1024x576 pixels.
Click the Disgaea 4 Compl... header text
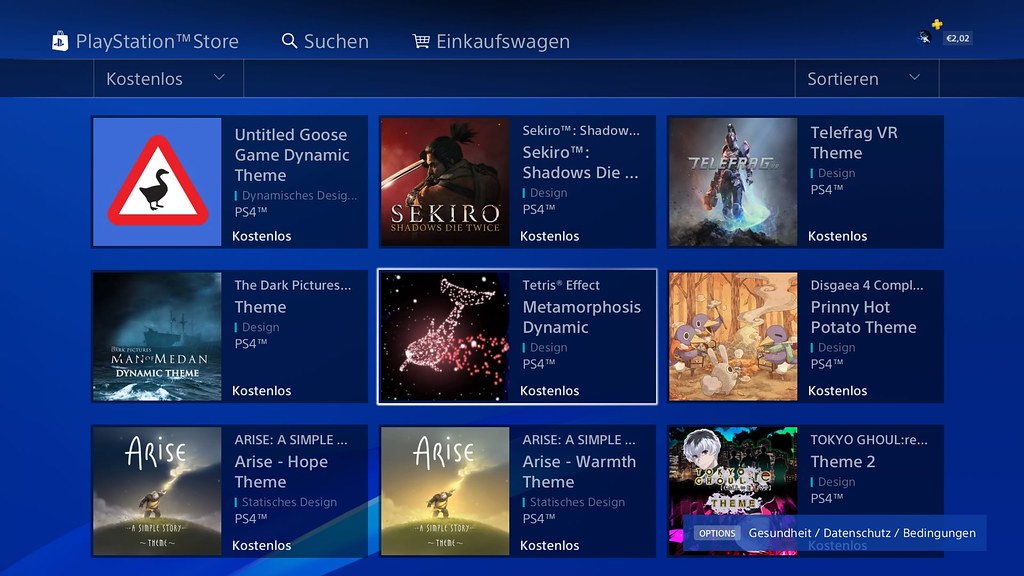[x=867, y=285]
